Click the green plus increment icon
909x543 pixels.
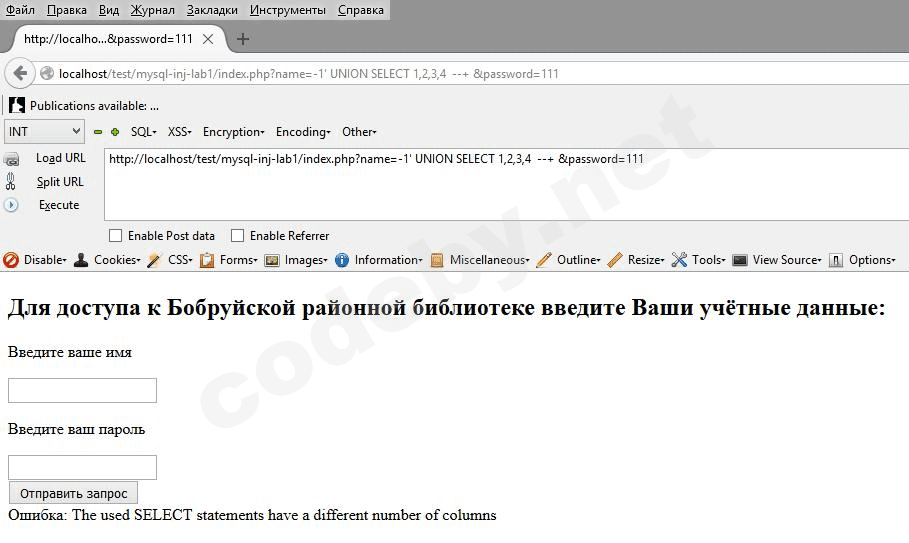coord(115,132)
